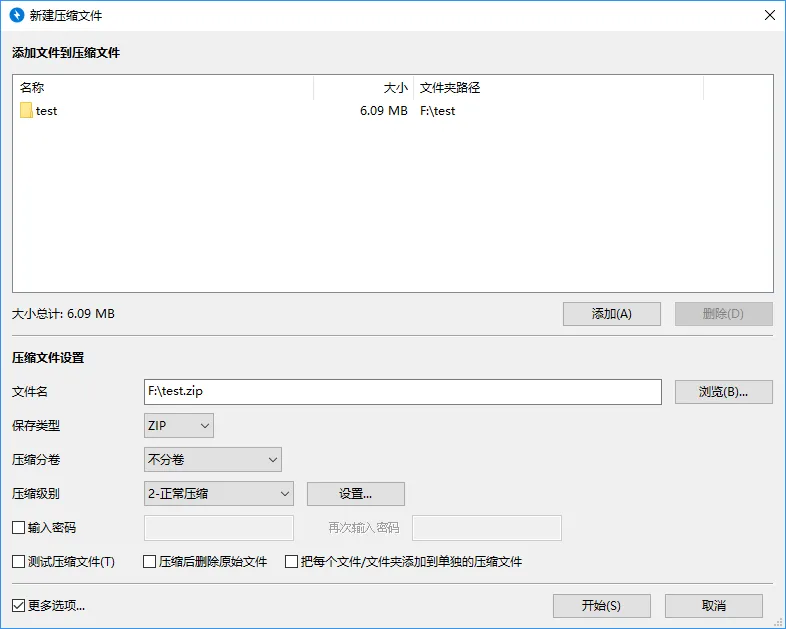The image size is (786, 629).
Task: Check 把每个文件/文件夹添加到单独的压缩文件 option
Action: click(292, 562)
